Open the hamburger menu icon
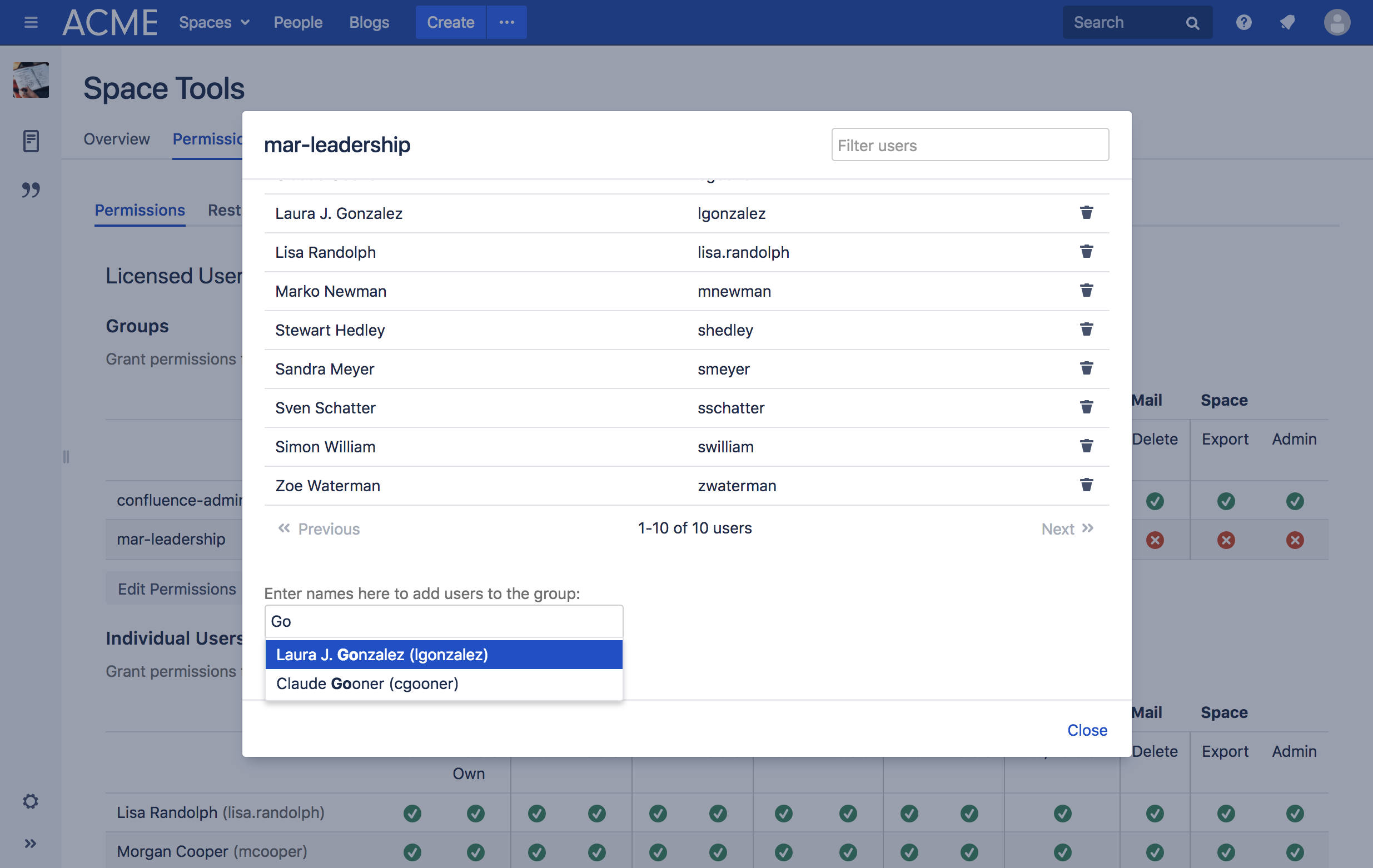 (31, 23)
